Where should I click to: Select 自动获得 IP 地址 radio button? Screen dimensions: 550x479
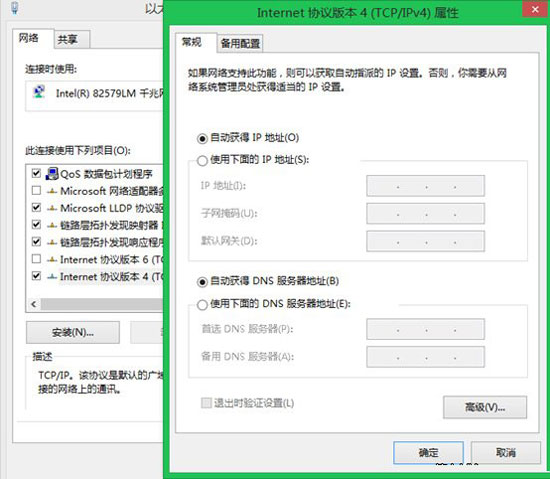(x=202, y=139)
